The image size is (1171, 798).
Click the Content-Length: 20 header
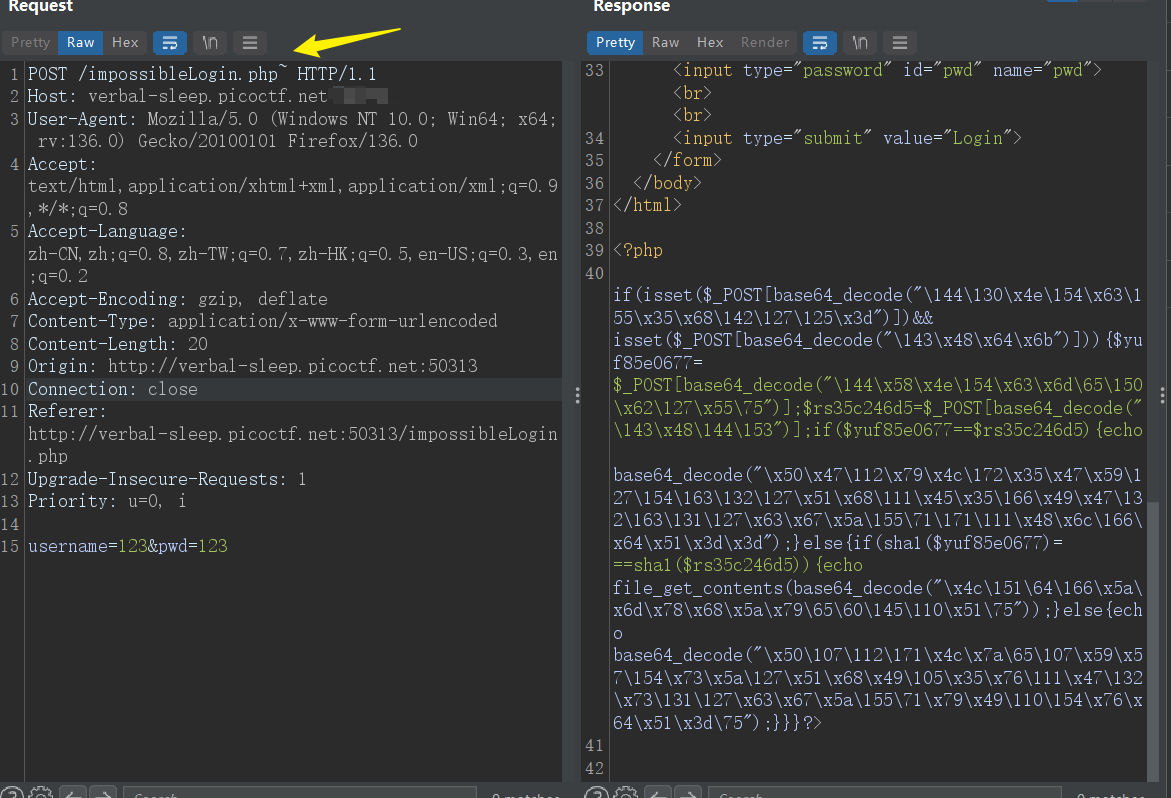click(x=118, y=344)
